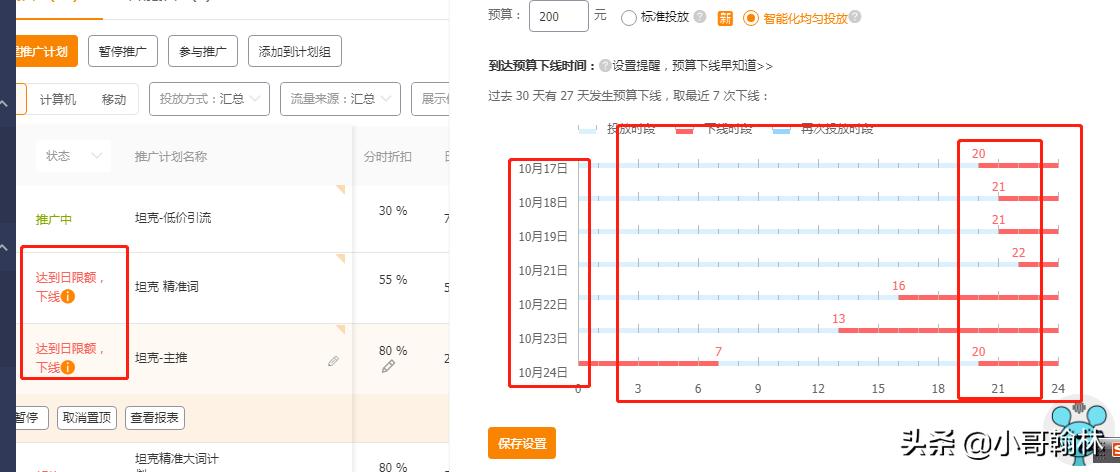Click orange 推广计划 button
Screen dimensions: 1120x472
pyautogui.click(x=44, y=51)
